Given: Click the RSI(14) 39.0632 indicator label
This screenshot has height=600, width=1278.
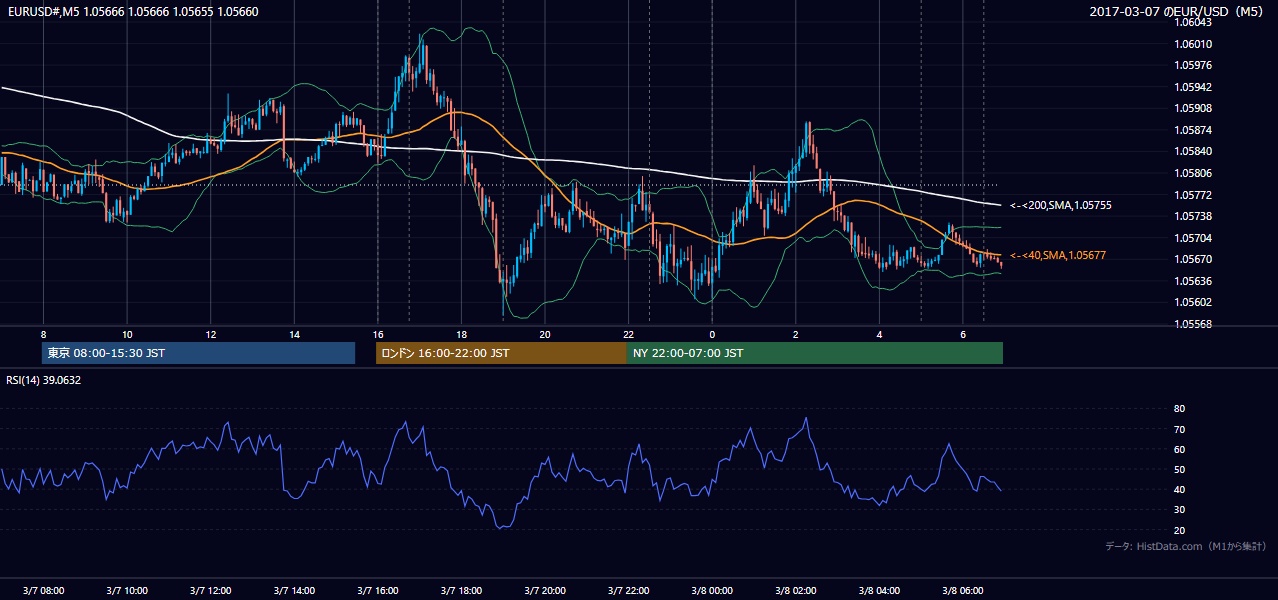Looking at the screenshot, I should pyautogui.click(x=44, y=380).
